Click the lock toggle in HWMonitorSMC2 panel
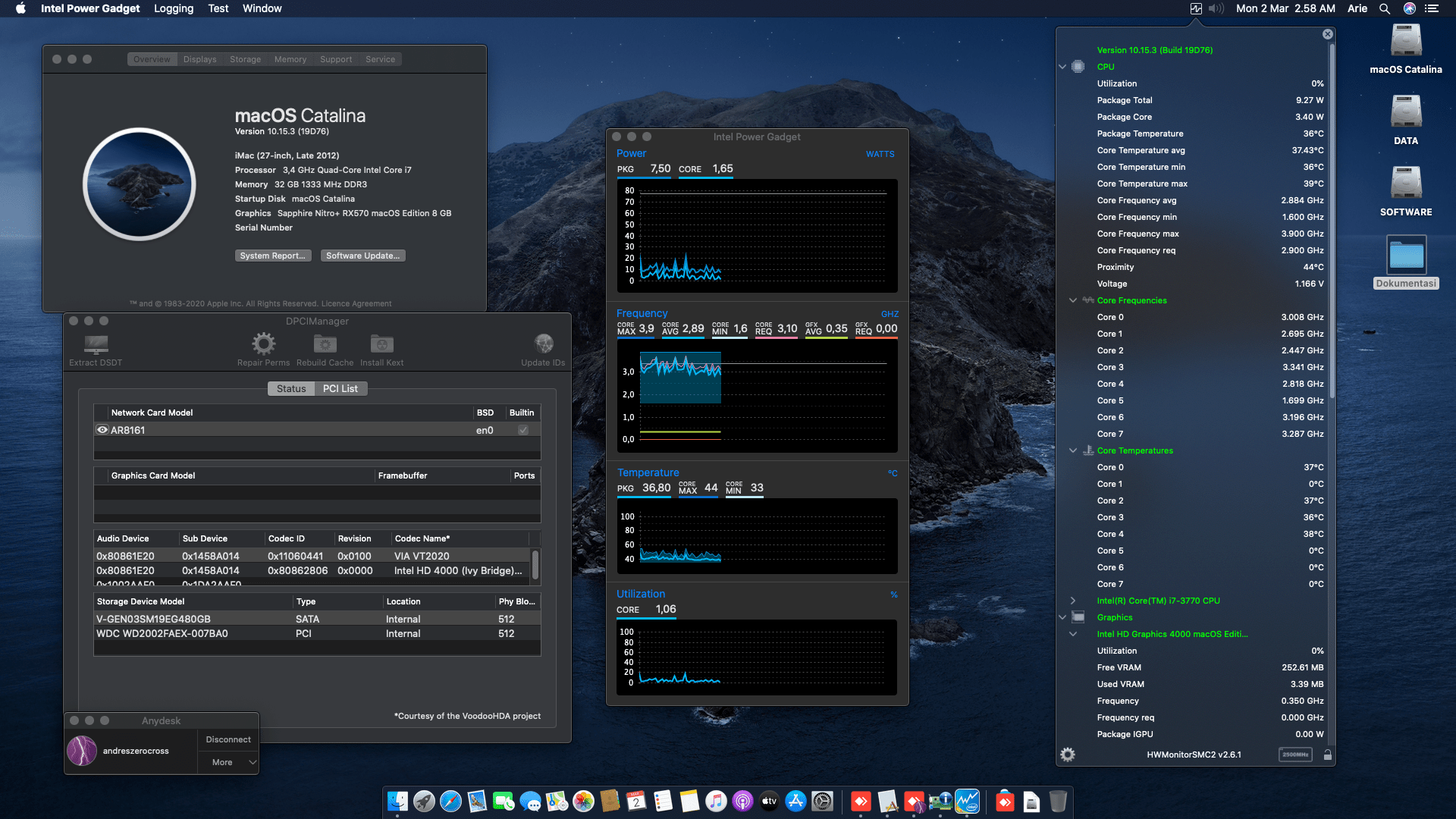The image size is (1456, 819). [x=1328, y=755]
